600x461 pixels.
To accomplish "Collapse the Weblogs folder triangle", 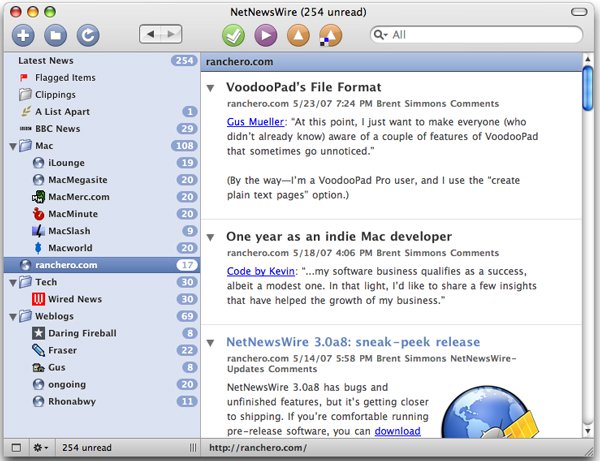I will point(13,317).
